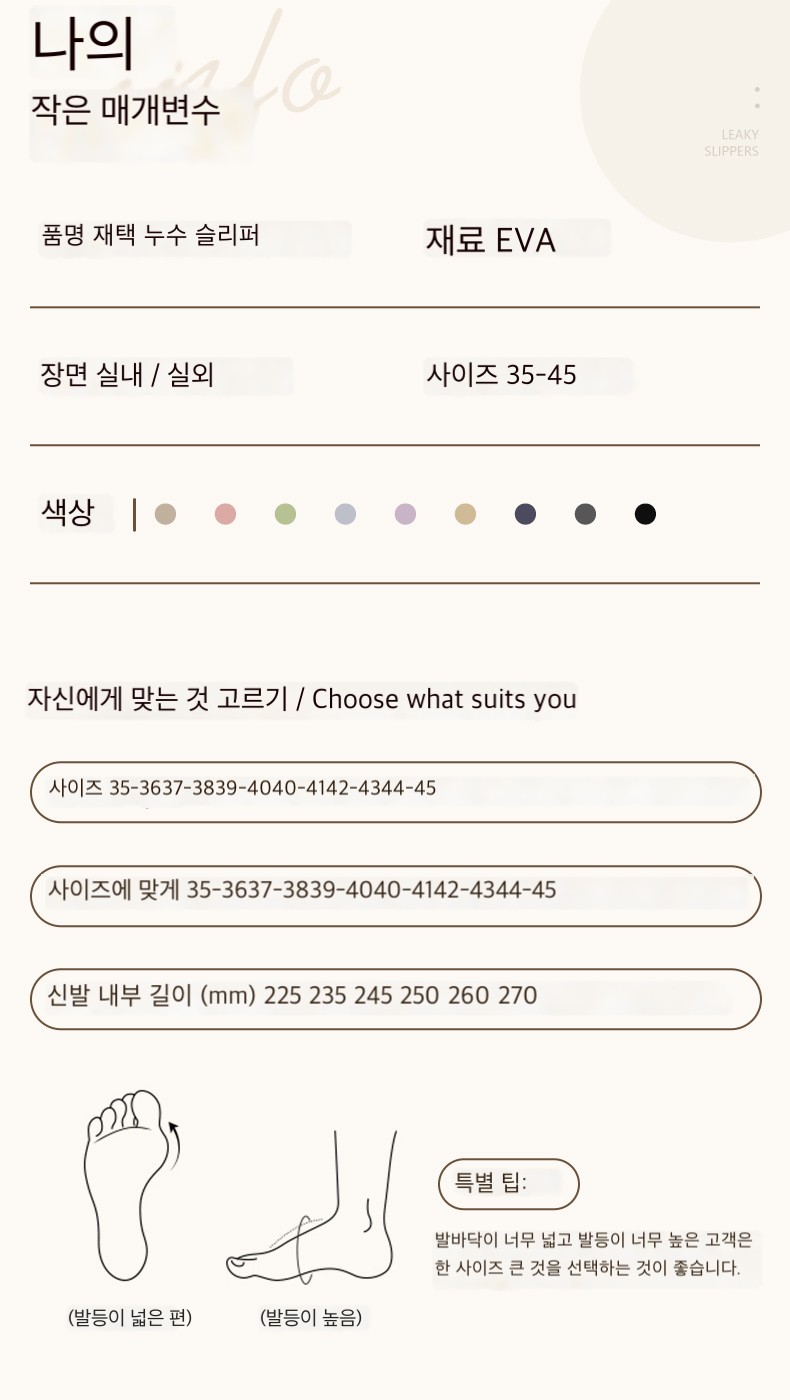The width and height of the screenshot is (790, 1400).
Task: Click the 신발 내부 길이 (mm) row
Action: (396, 999)
